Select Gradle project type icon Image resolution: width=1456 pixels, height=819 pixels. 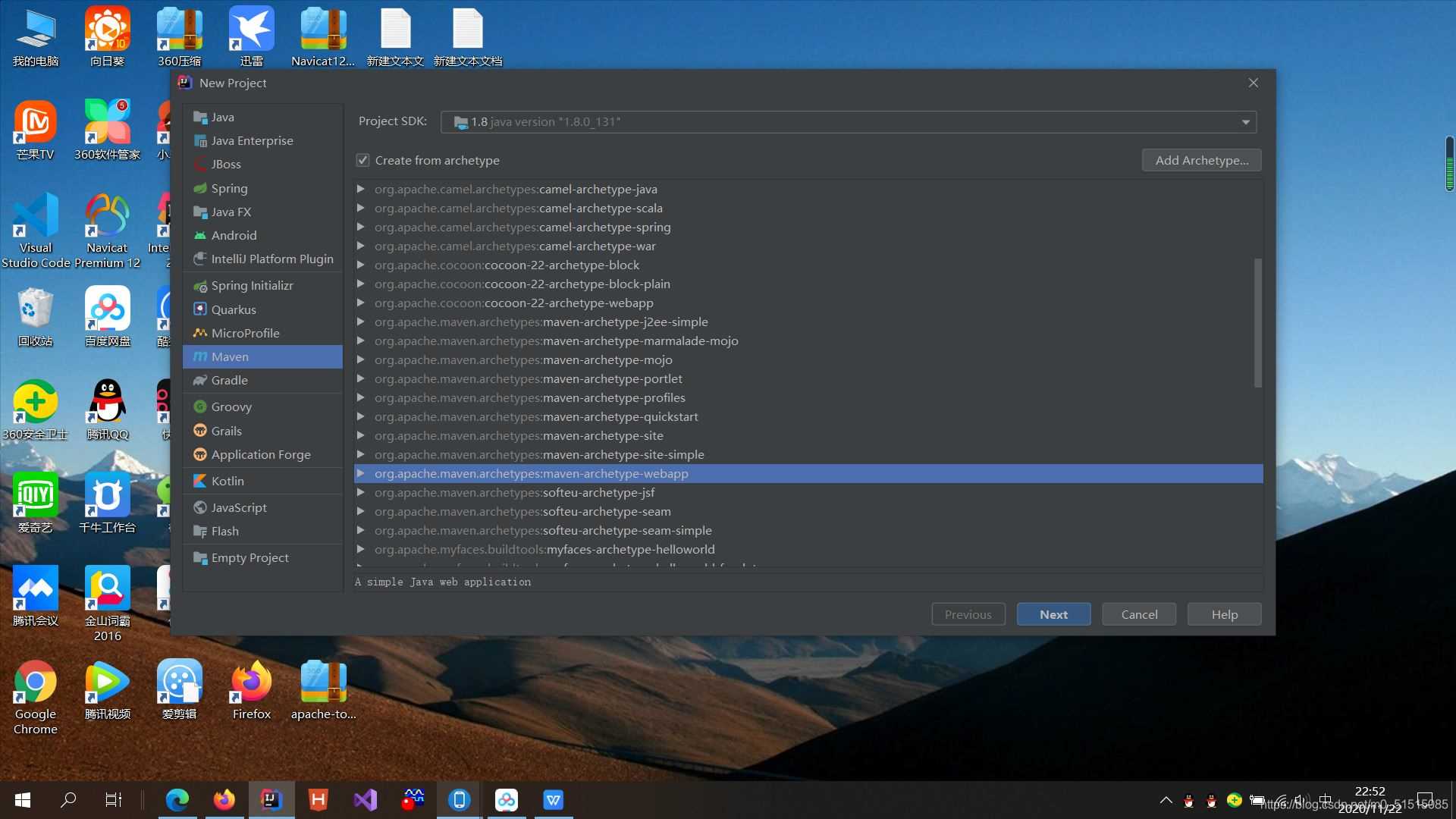(x=200, y=380)
